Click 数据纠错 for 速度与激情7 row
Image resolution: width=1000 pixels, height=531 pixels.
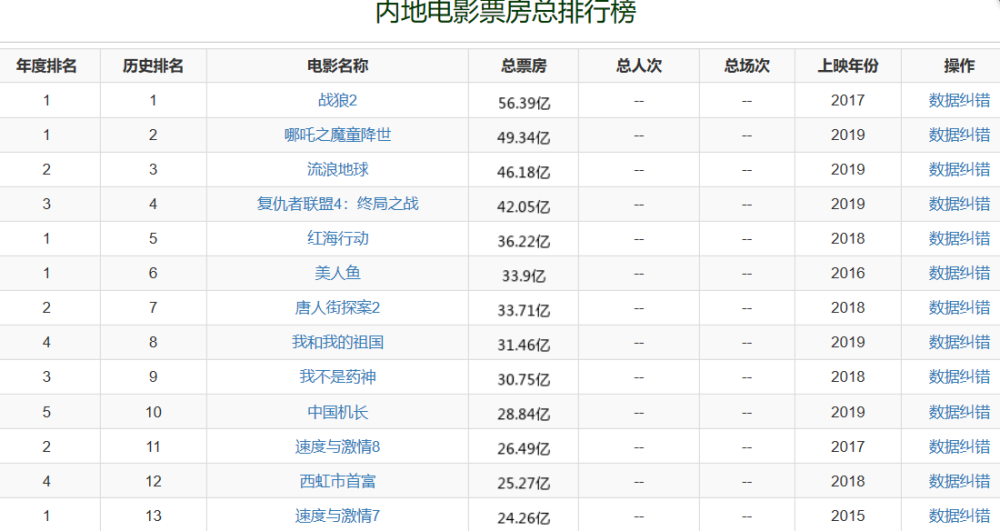959,515
